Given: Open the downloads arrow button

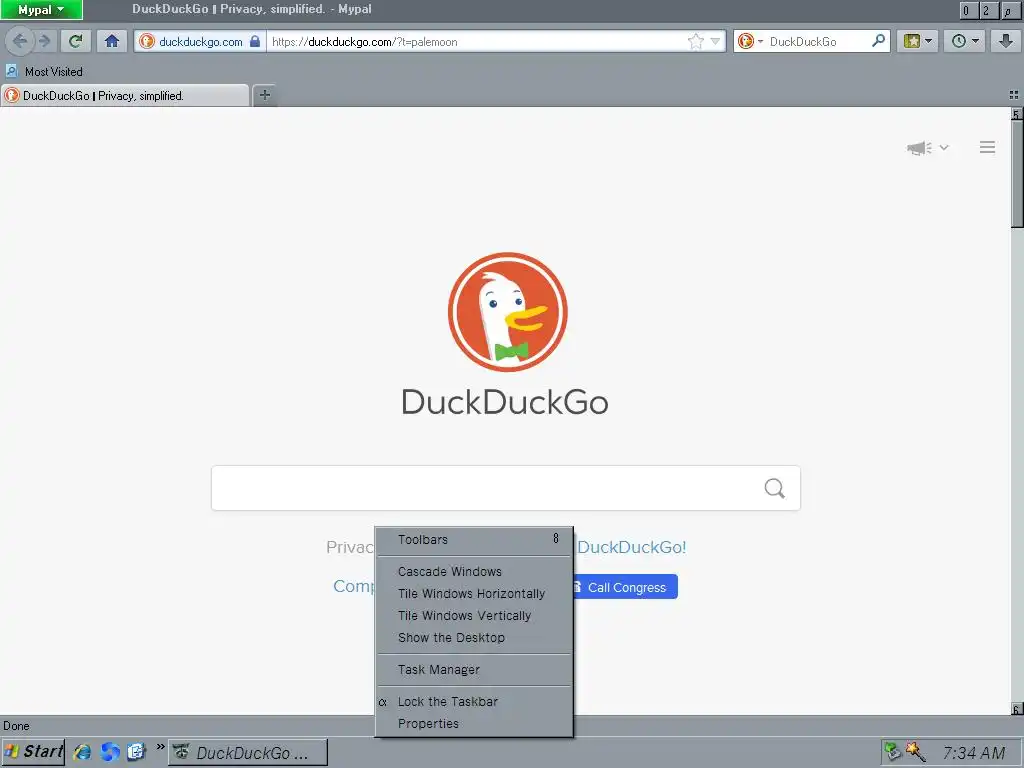Looking at the screenshot, I should pyautogui.click(x=1006, y=41).
